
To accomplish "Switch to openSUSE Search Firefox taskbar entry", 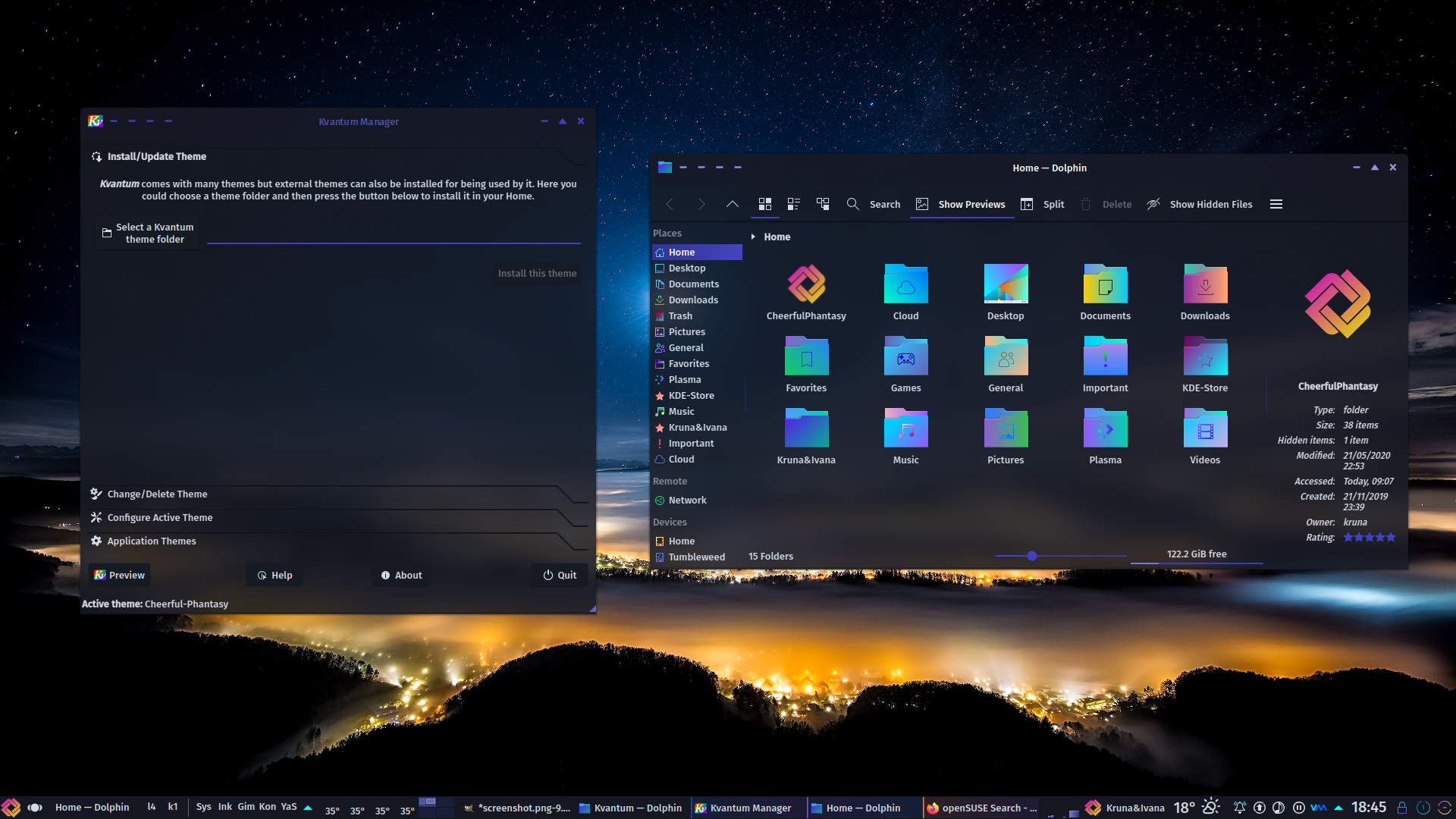I will pyautogui.click(x=982, y=808).
